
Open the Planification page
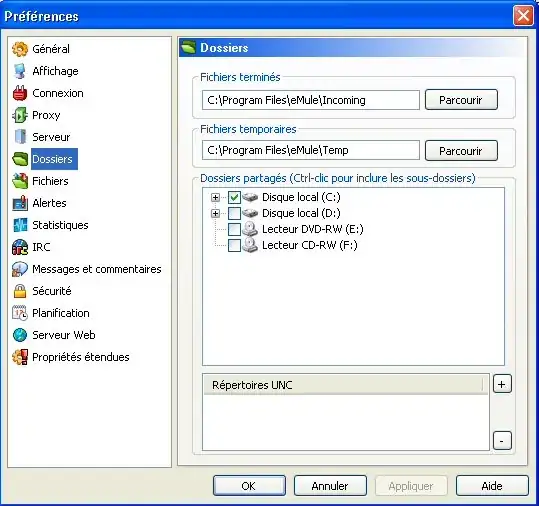click(x=61, y=313)
